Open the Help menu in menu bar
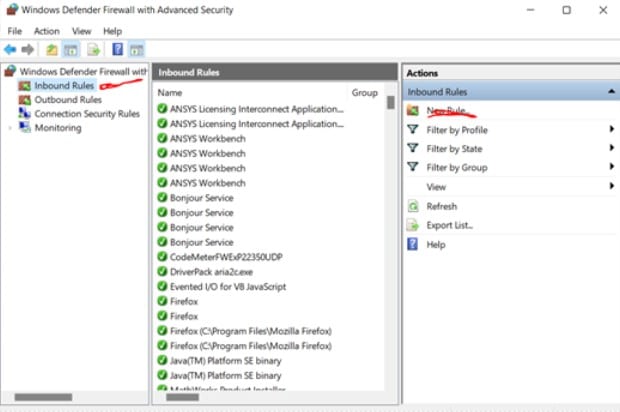The height and width of the screenshot is (412, 620). click(112, 31)
